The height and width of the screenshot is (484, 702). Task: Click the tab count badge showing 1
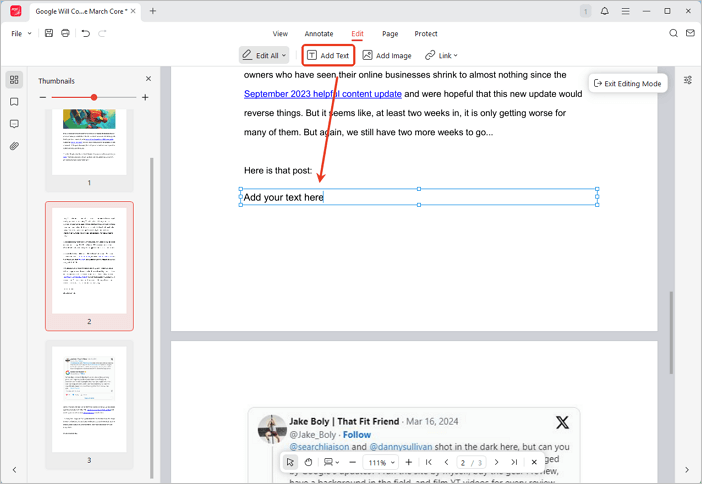click(585, 11)
